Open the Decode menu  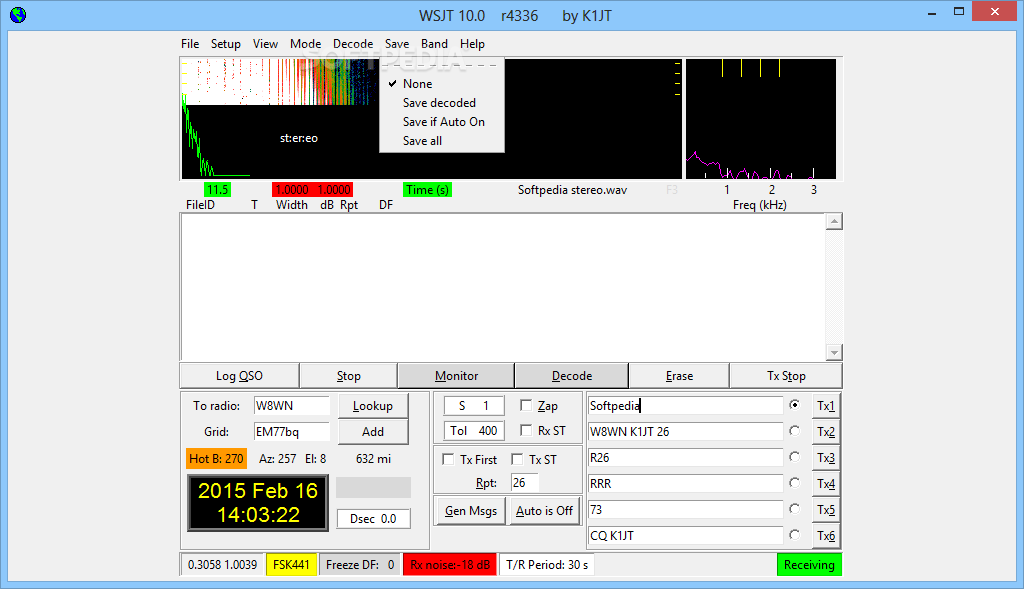(x=353, y=44)
